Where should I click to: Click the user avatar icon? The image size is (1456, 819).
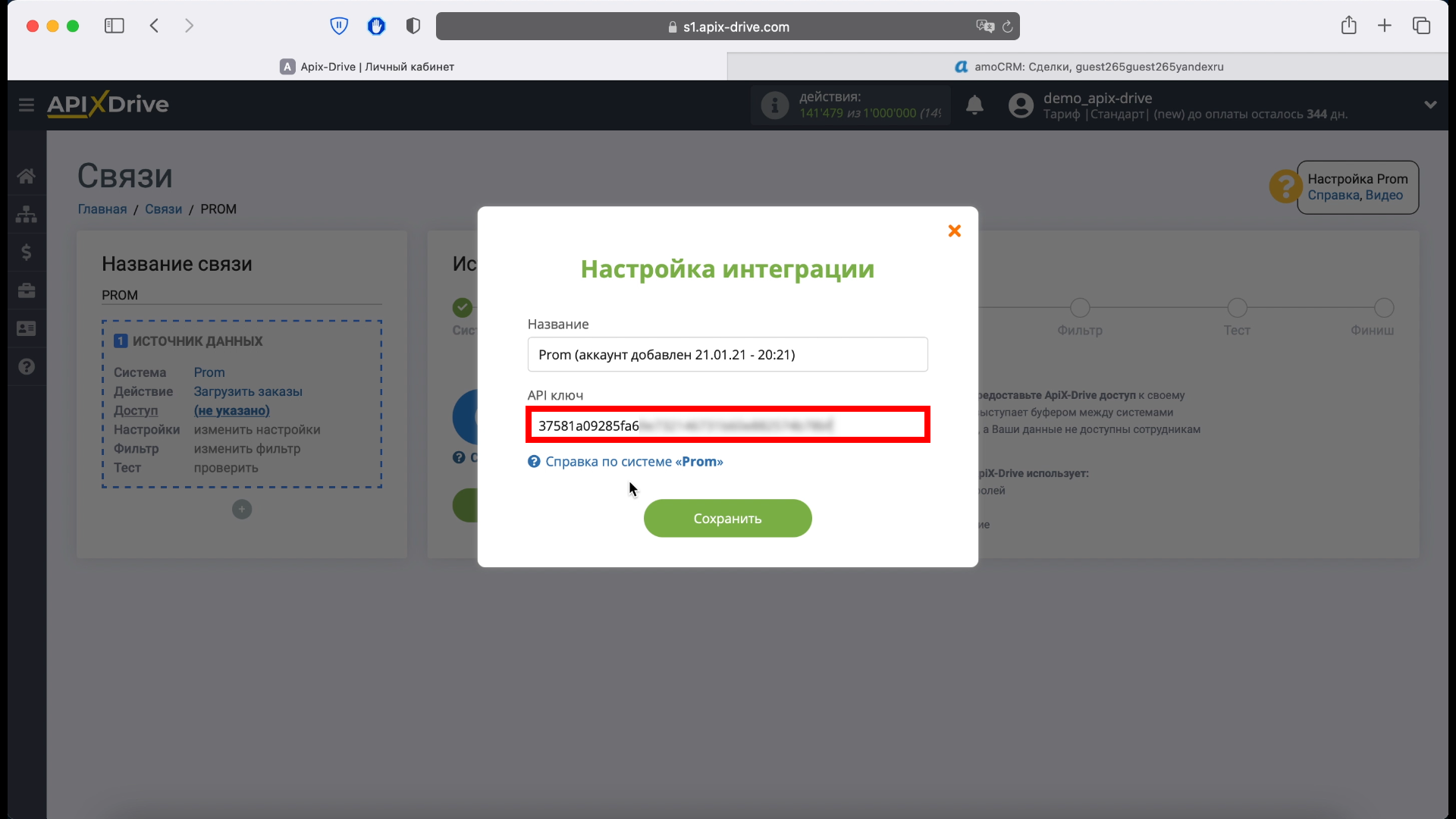[1021, 105]
